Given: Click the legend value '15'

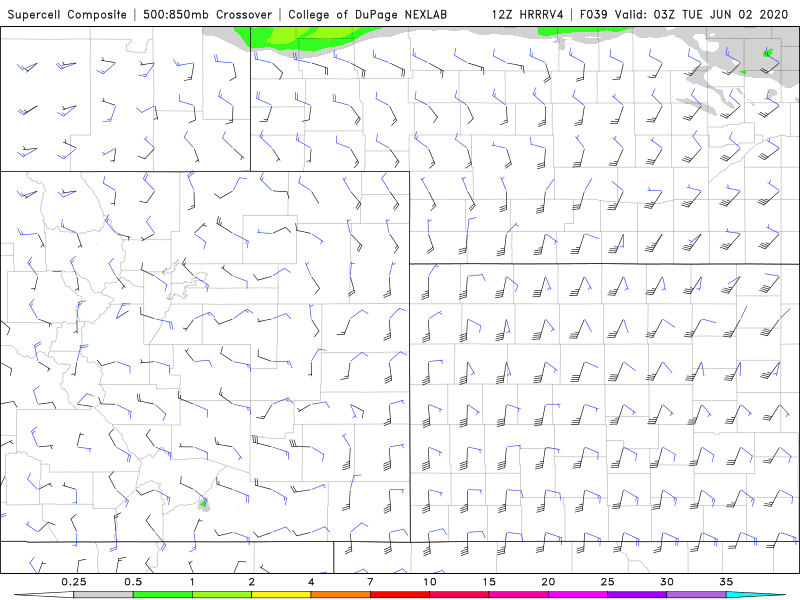Looking at the screenshot, I should (x=489, y=582).
